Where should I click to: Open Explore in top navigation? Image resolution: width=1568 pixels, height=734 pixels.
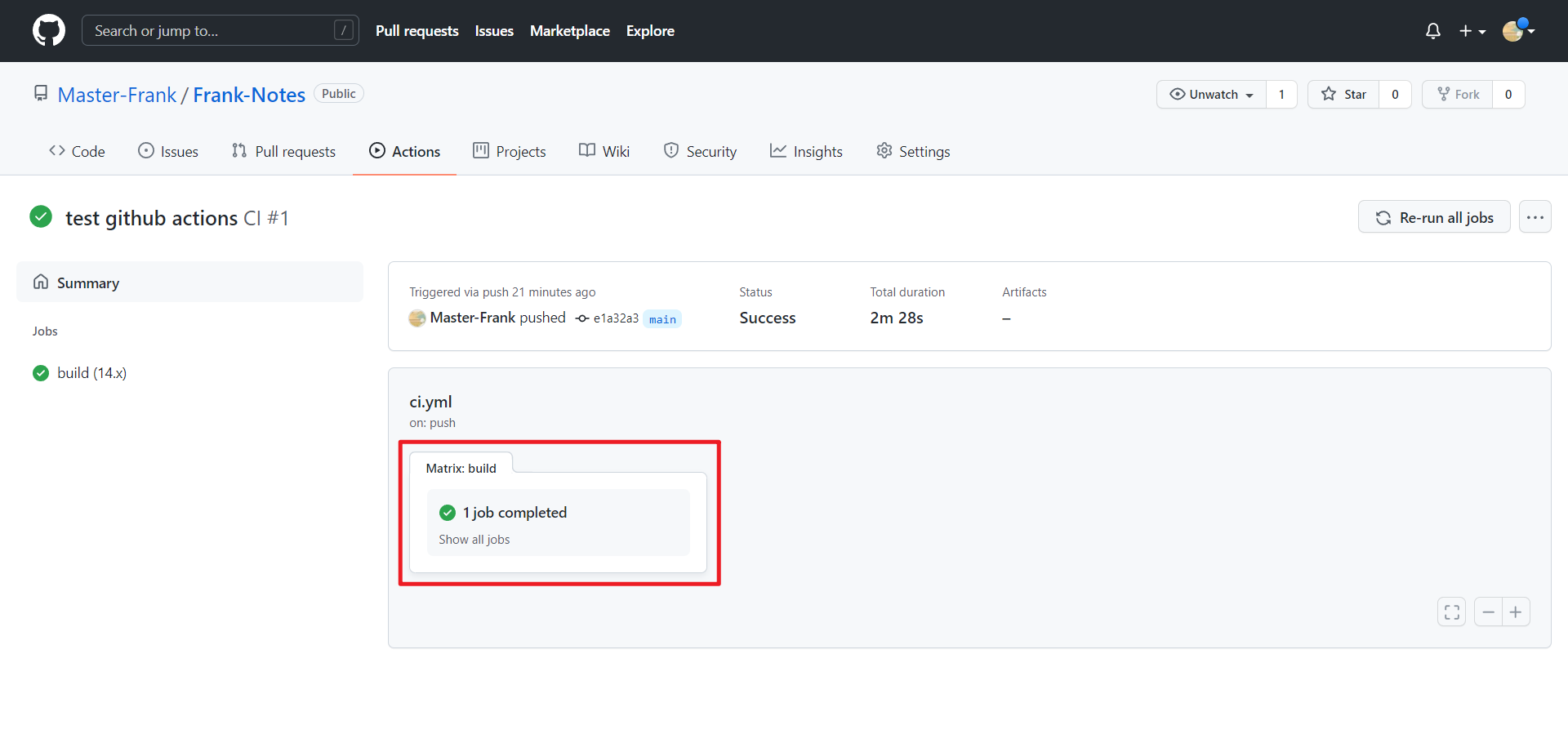coord(650,30)
